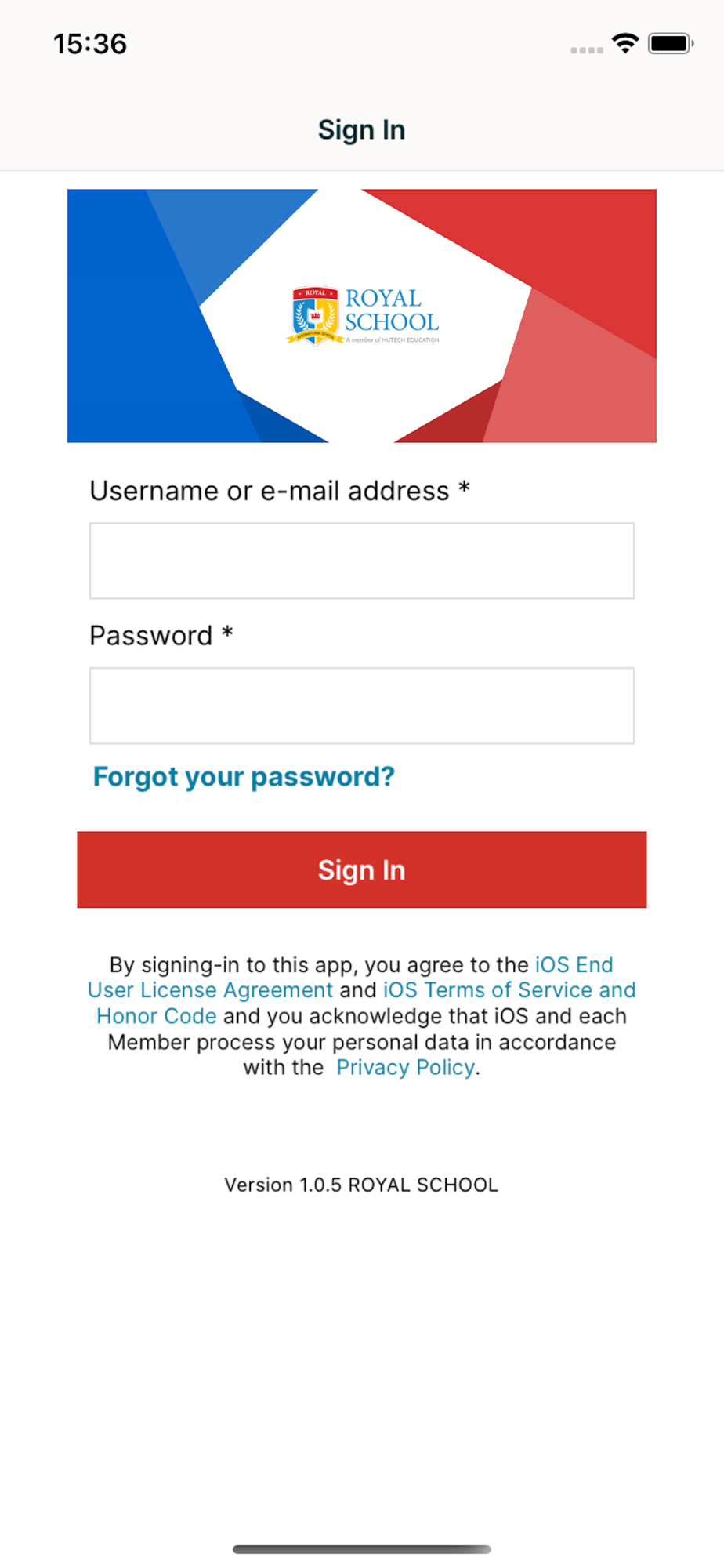Open the "Forgot your password?" link

(x=244, y=776)
